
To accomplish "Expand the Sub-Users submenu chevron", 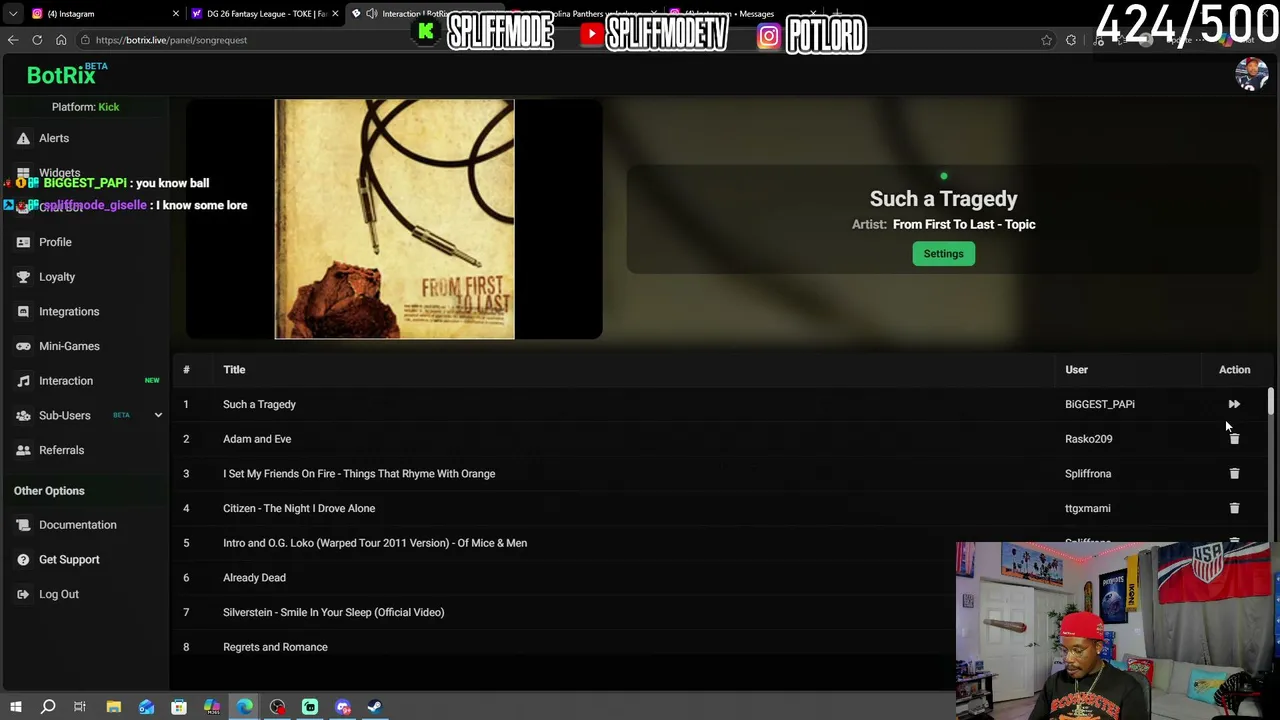I will tap(158, 415).
